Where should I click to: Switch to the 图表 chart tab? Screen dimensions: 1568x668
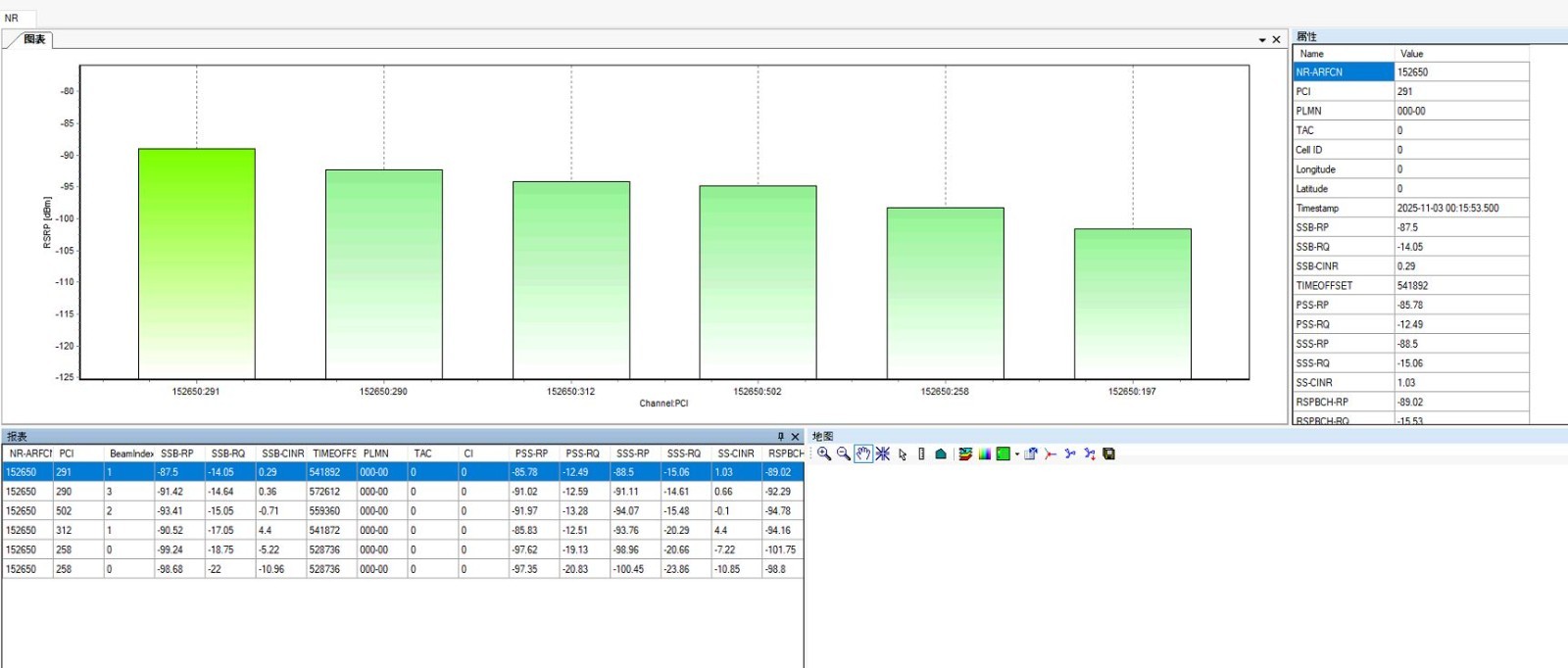(x=34, y=39)
